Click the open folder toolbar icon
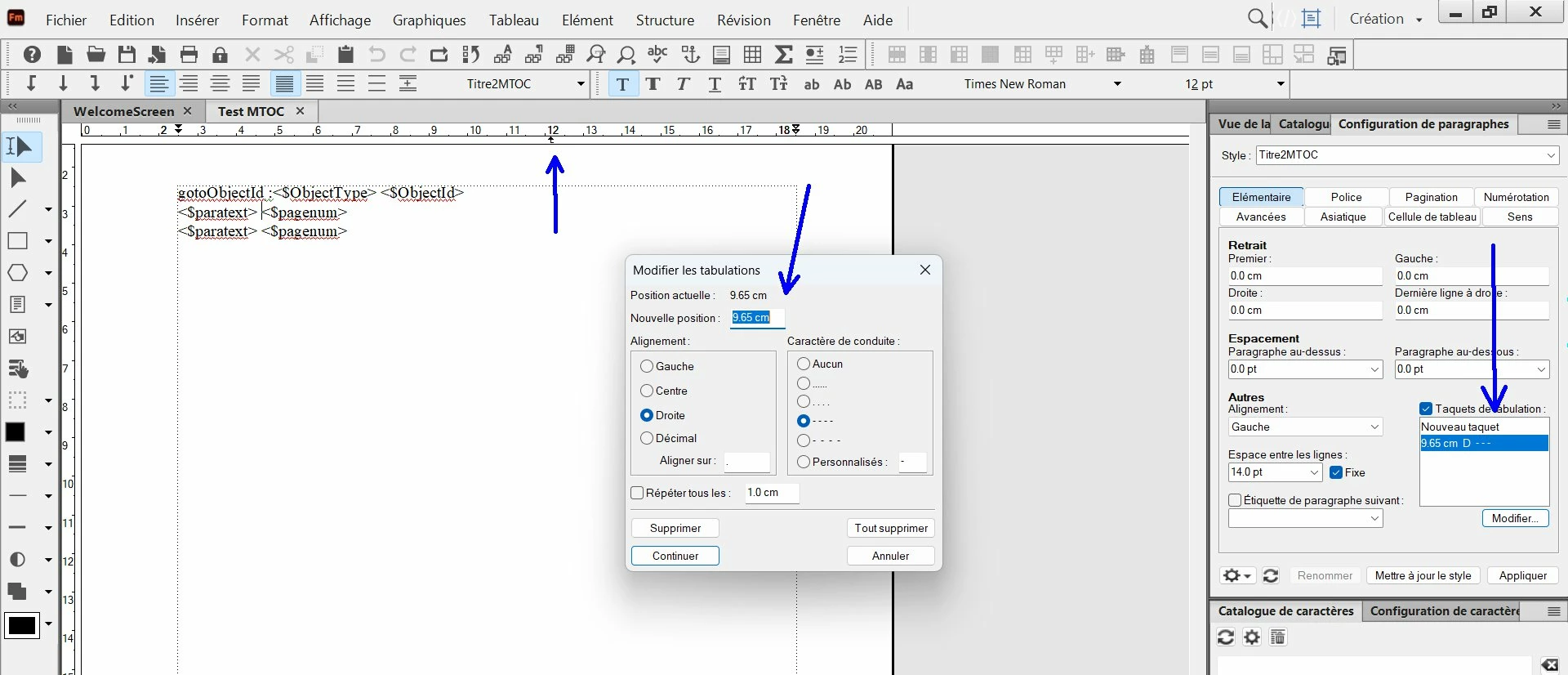Viewport: 1568px width, 675px height. (x=96, y=55)
